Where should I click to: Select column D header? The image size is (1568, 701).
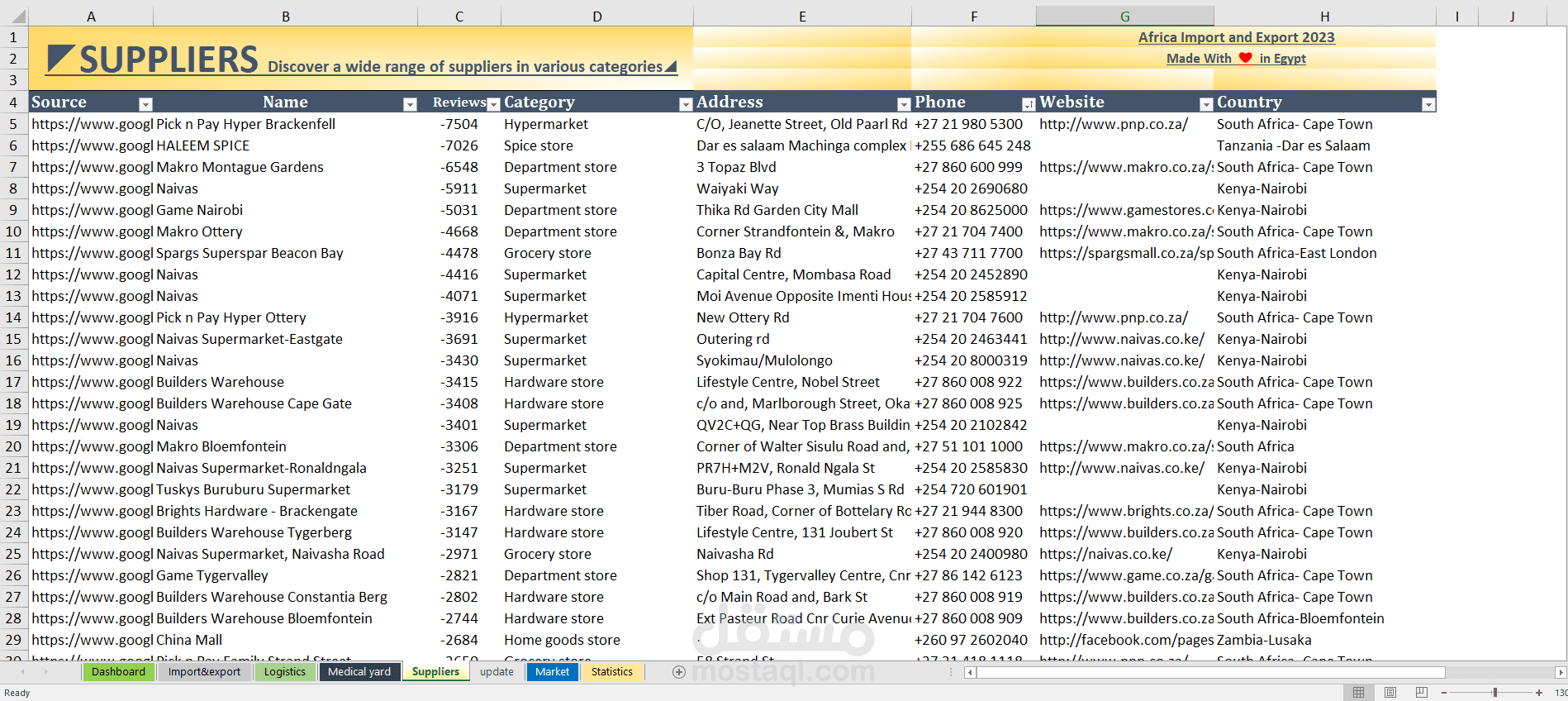[x=596, y=17]
